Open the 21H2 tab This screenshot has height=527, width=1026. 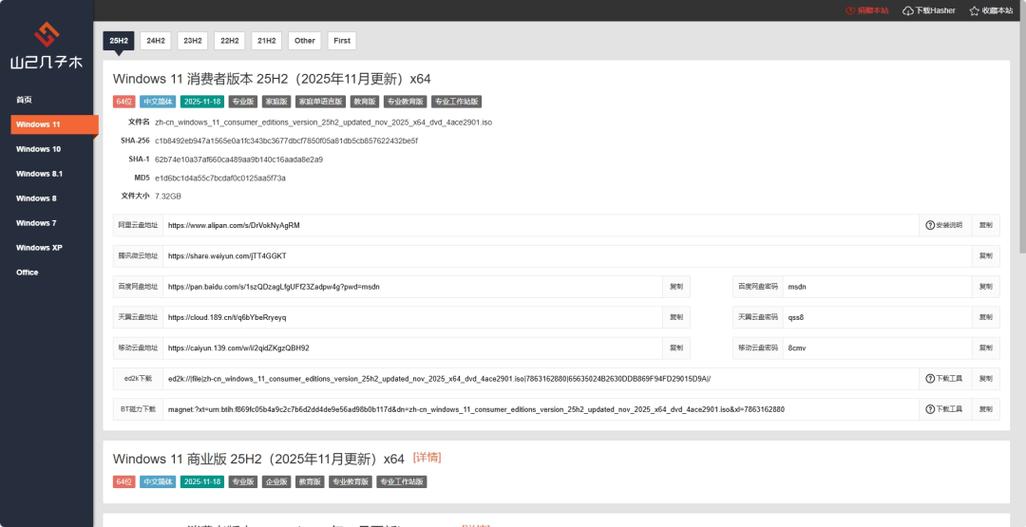266,41
